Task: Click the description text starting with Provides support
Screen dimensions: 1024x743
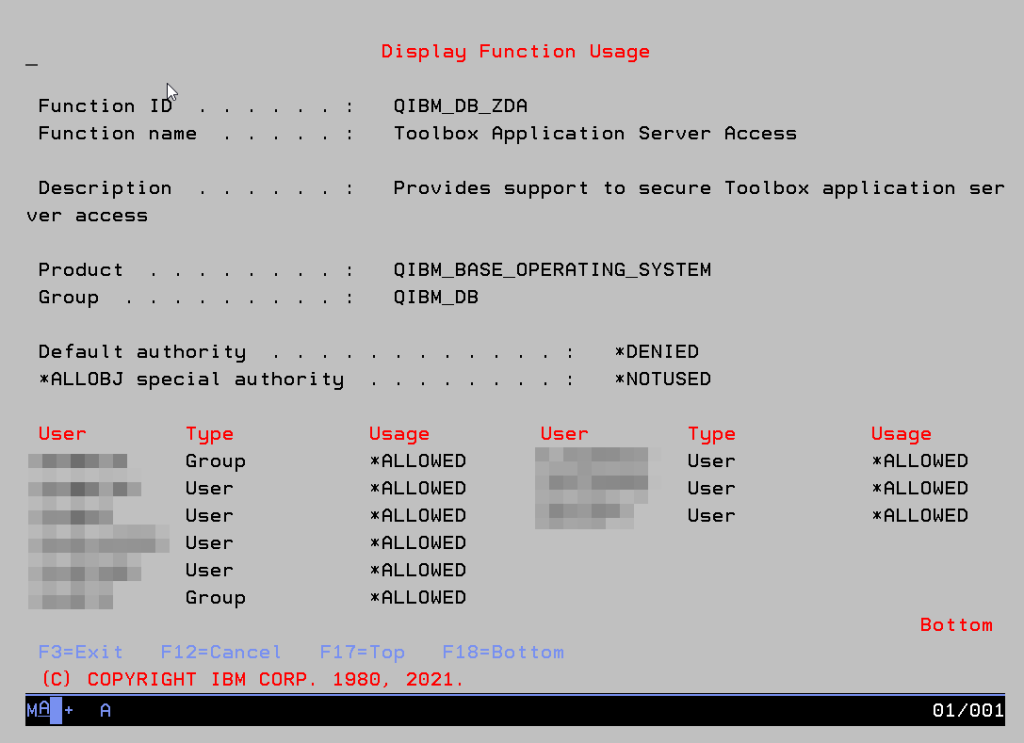Action: 699,188
